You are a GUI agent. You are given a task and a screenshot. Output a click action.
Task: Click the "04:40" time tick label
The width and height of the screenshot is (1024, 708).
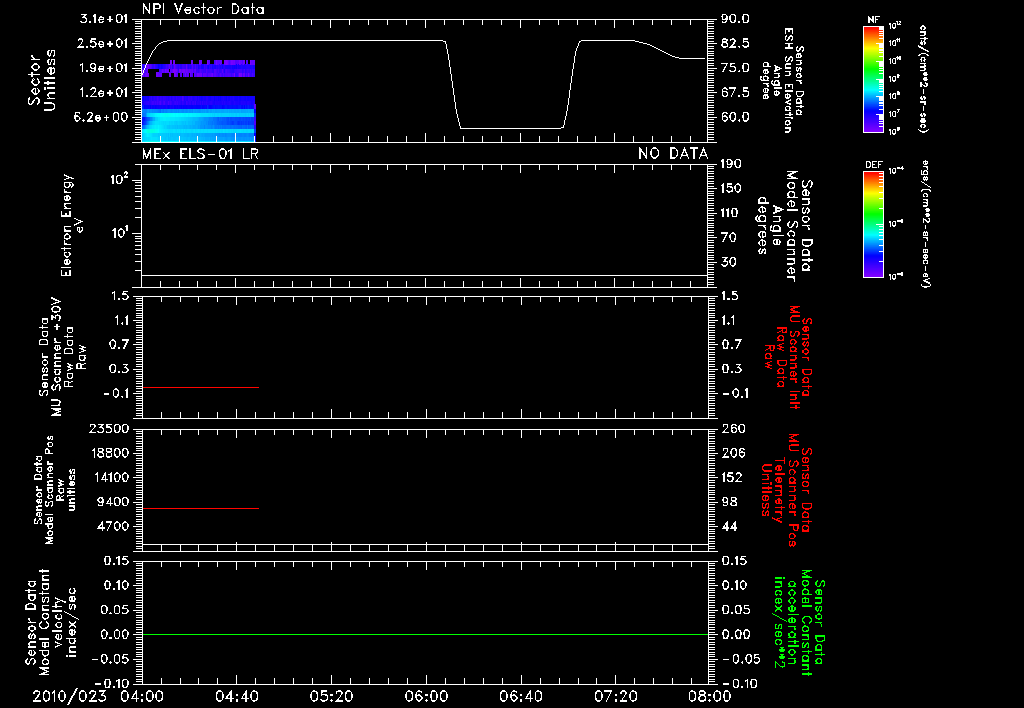[236, 696]
